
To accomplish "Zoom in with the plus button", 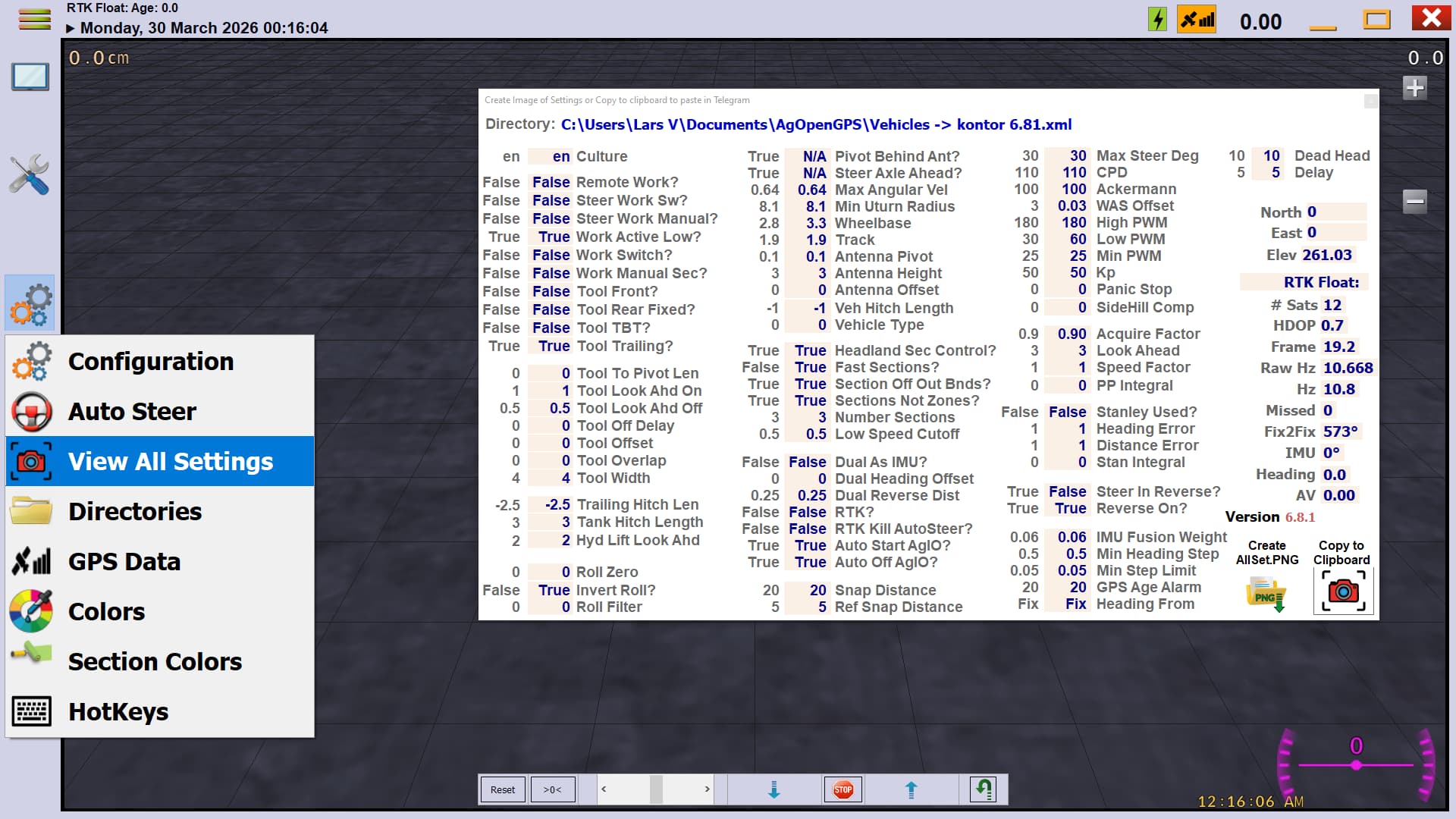I will pos(1414,89).
